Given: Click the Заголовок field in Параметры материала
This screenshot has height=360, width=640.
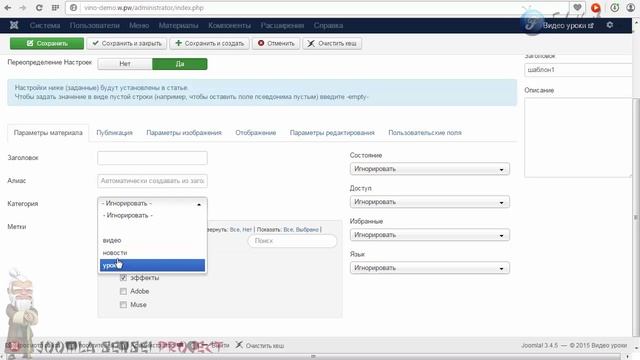Looking at the screenshot, I should pos(152,158).
